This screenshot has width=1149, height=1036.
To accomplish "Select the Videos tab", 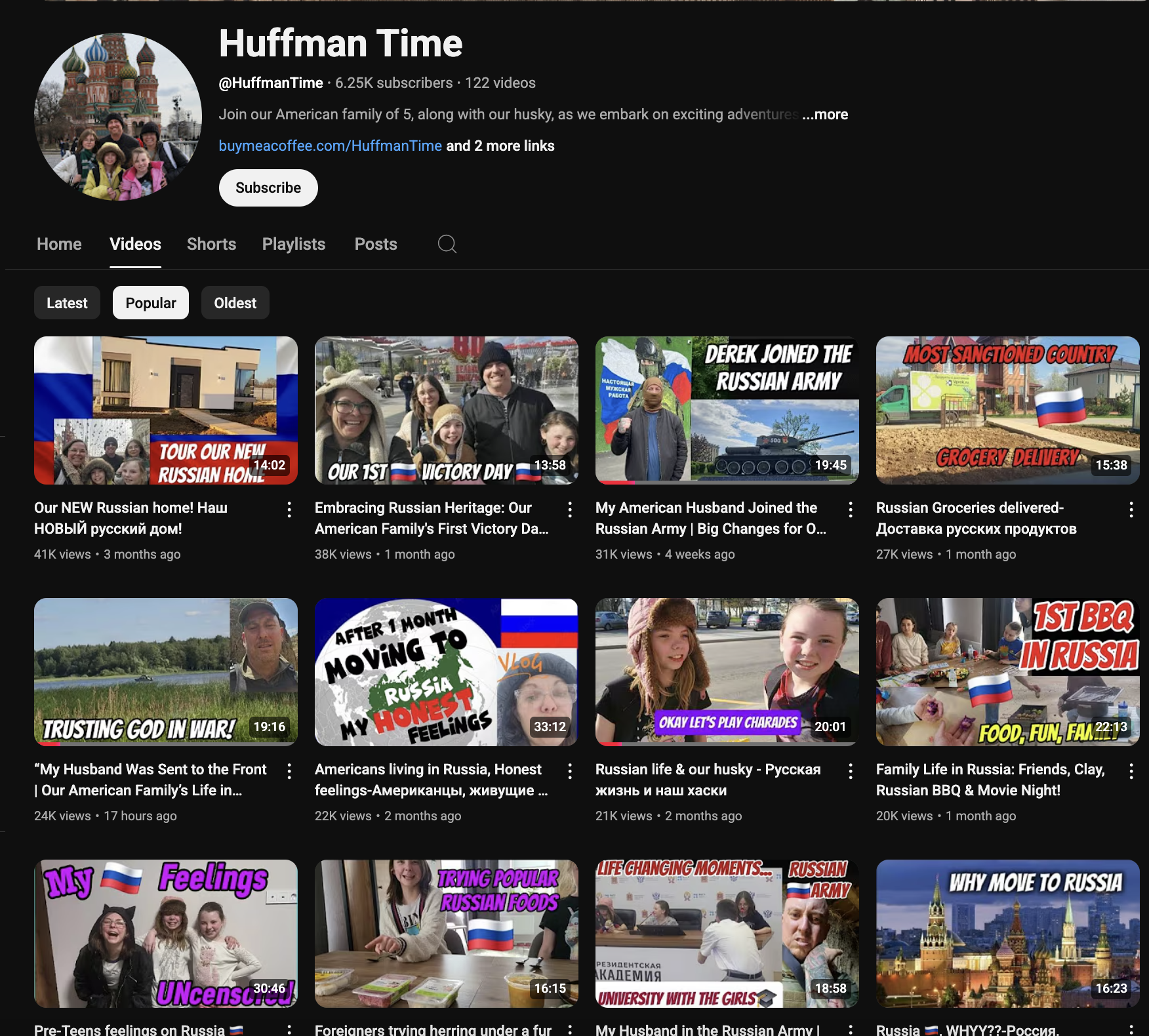I will tap(135, 244).
